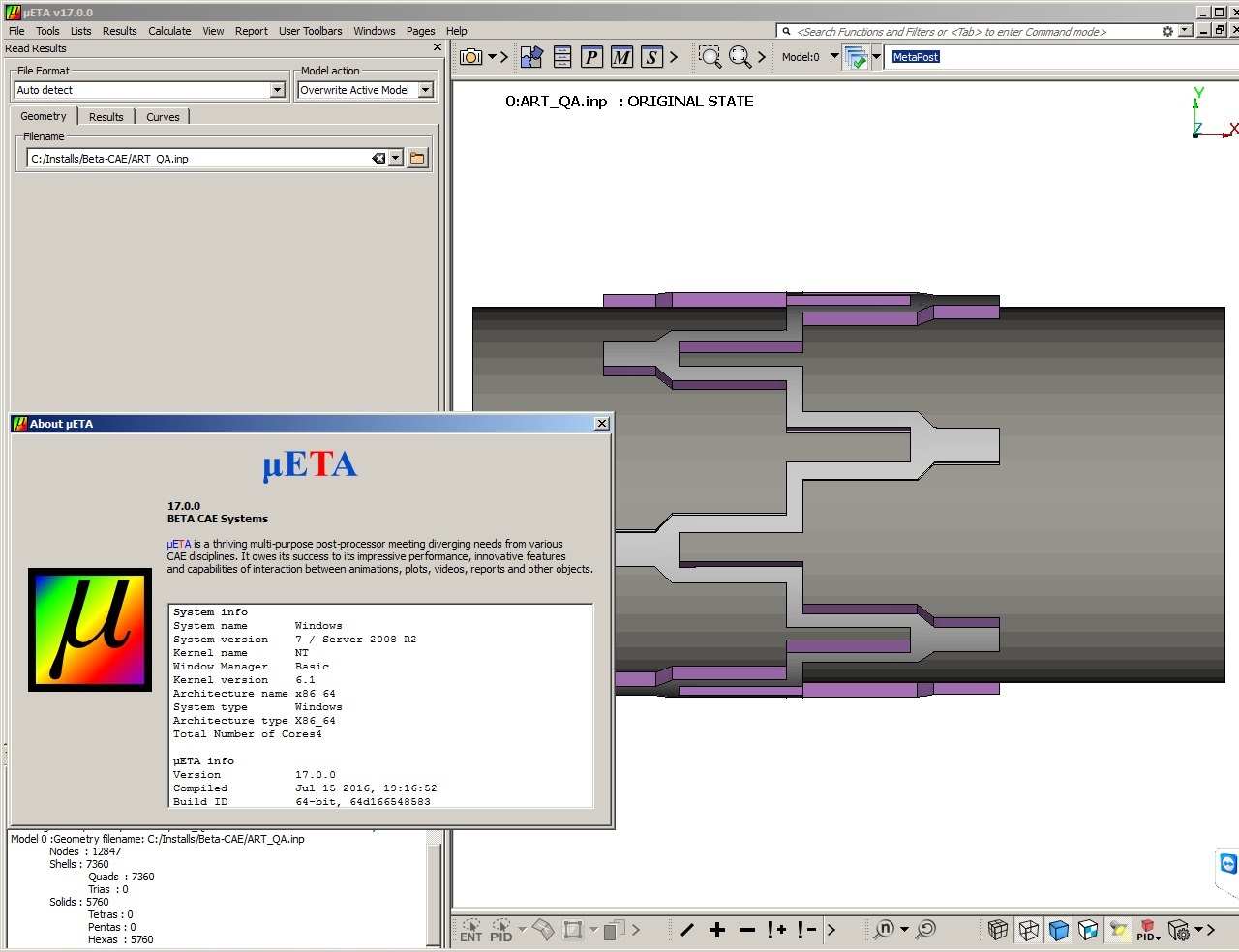Select the zoom-to-rectangle magnifier tool
This screenshot has height=952, width=1239.
[710, 57]
